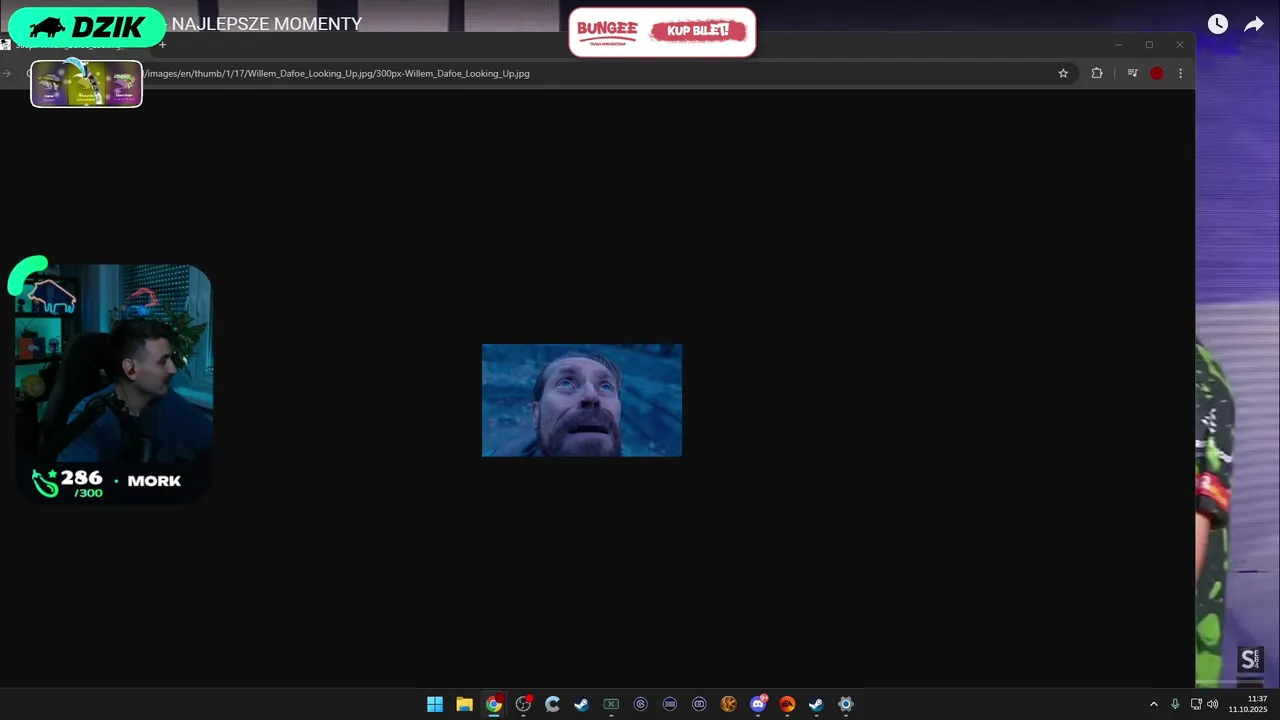Open the media controls music-note icon
Viewport: 1280px width, 720px height.
click(x=1132, y=73)
